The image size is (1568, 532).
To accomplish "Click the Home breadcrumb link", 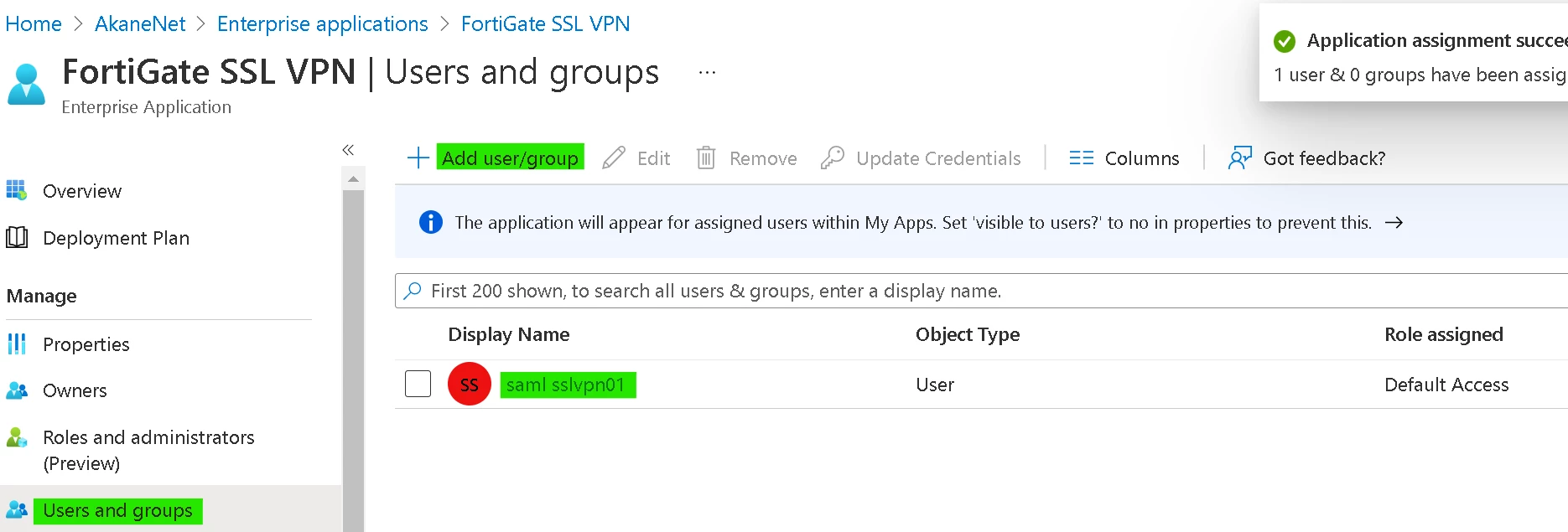I will coord(34,23).
